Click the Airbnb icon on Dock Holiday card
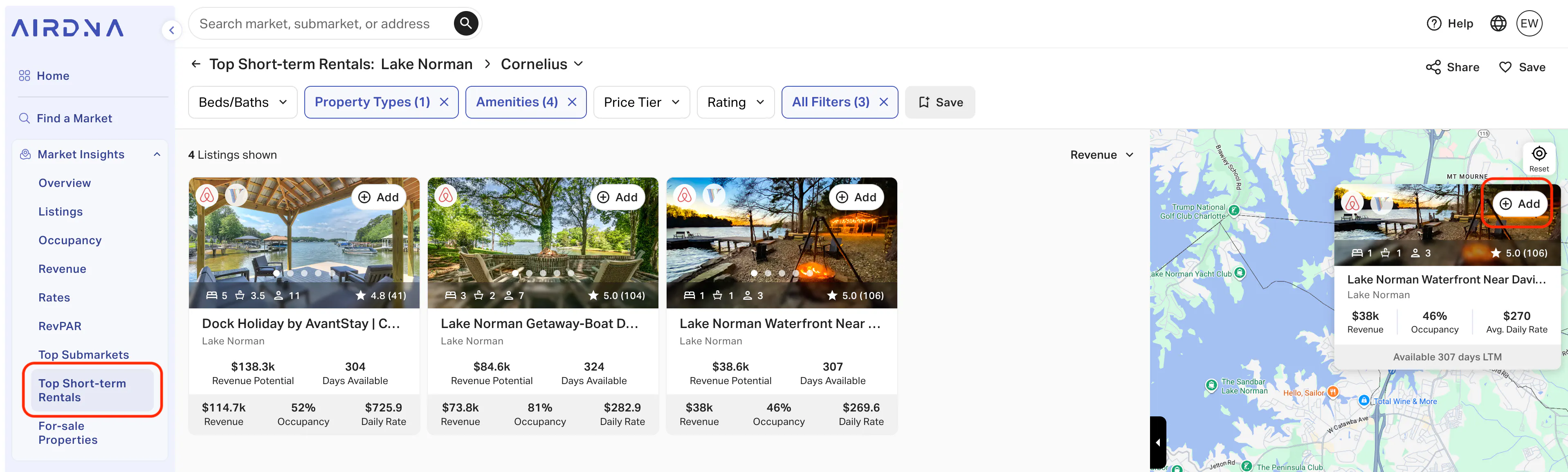Screen dimensions: 1568x472 (207, 196)
